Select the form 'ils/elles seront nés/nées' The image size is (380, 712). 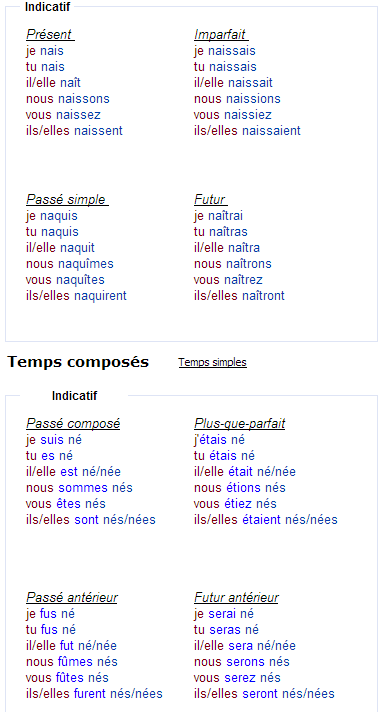(264, 694)
